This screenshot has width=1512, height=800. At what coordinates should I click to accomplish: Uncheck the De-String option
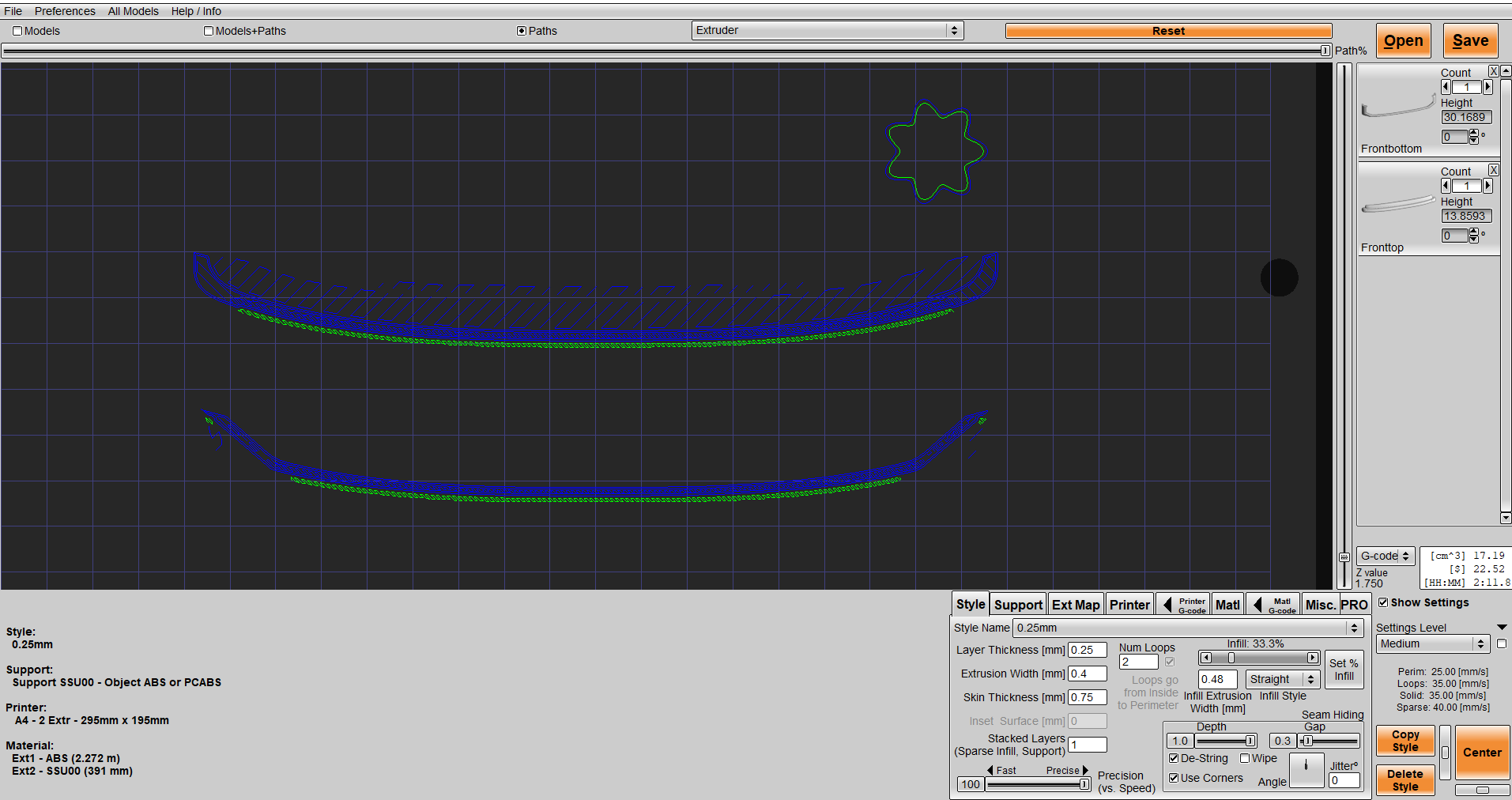[x=1174, y=758]
